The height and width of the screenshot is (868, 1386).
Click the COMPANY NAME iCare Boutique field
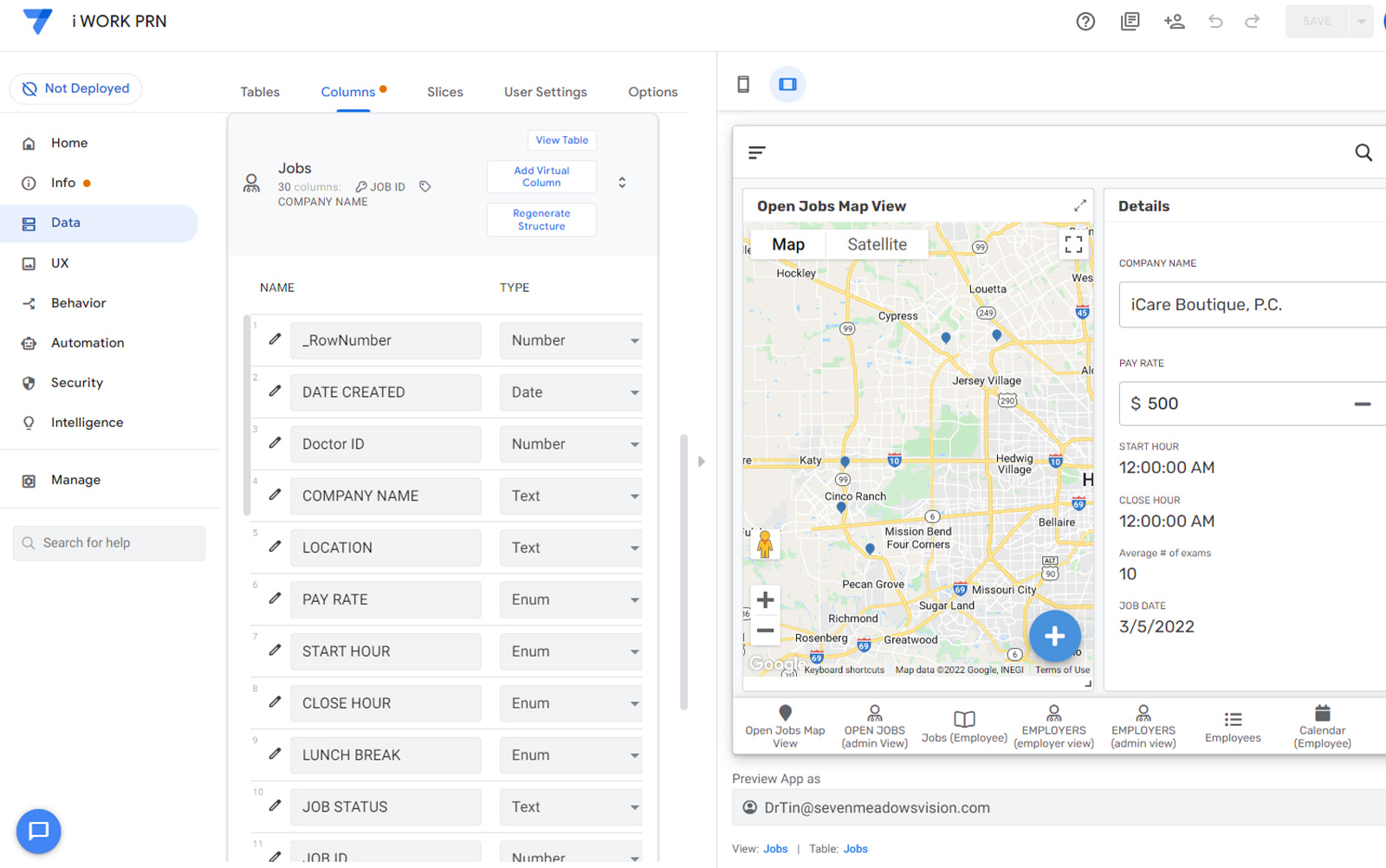(x=1253, y=305)
